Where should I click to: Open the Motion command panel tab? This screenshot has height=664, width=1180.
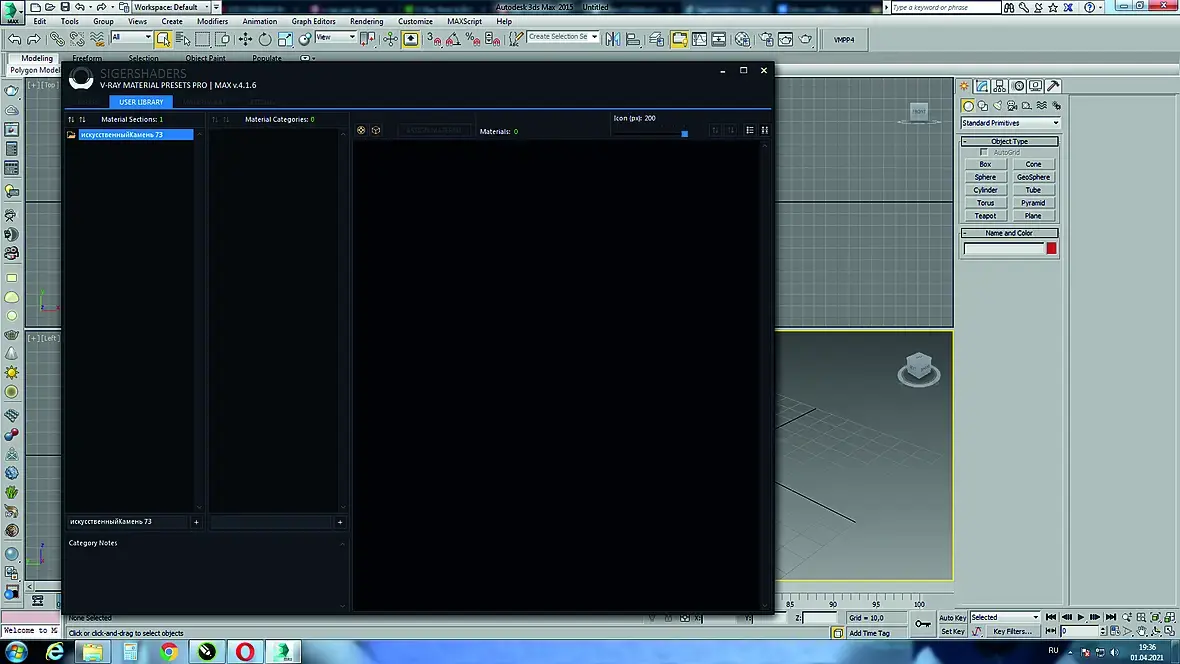point(1018,86)
